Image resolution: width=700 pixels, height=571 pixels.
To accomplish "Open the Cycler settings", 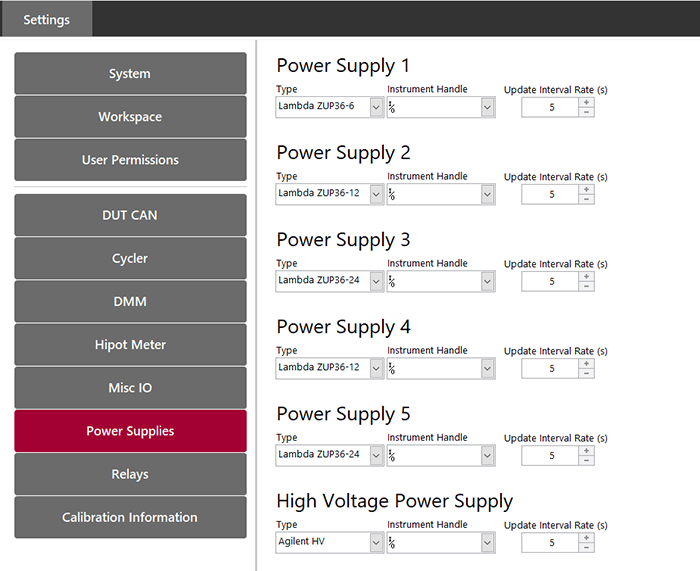I will coord(130,258).
